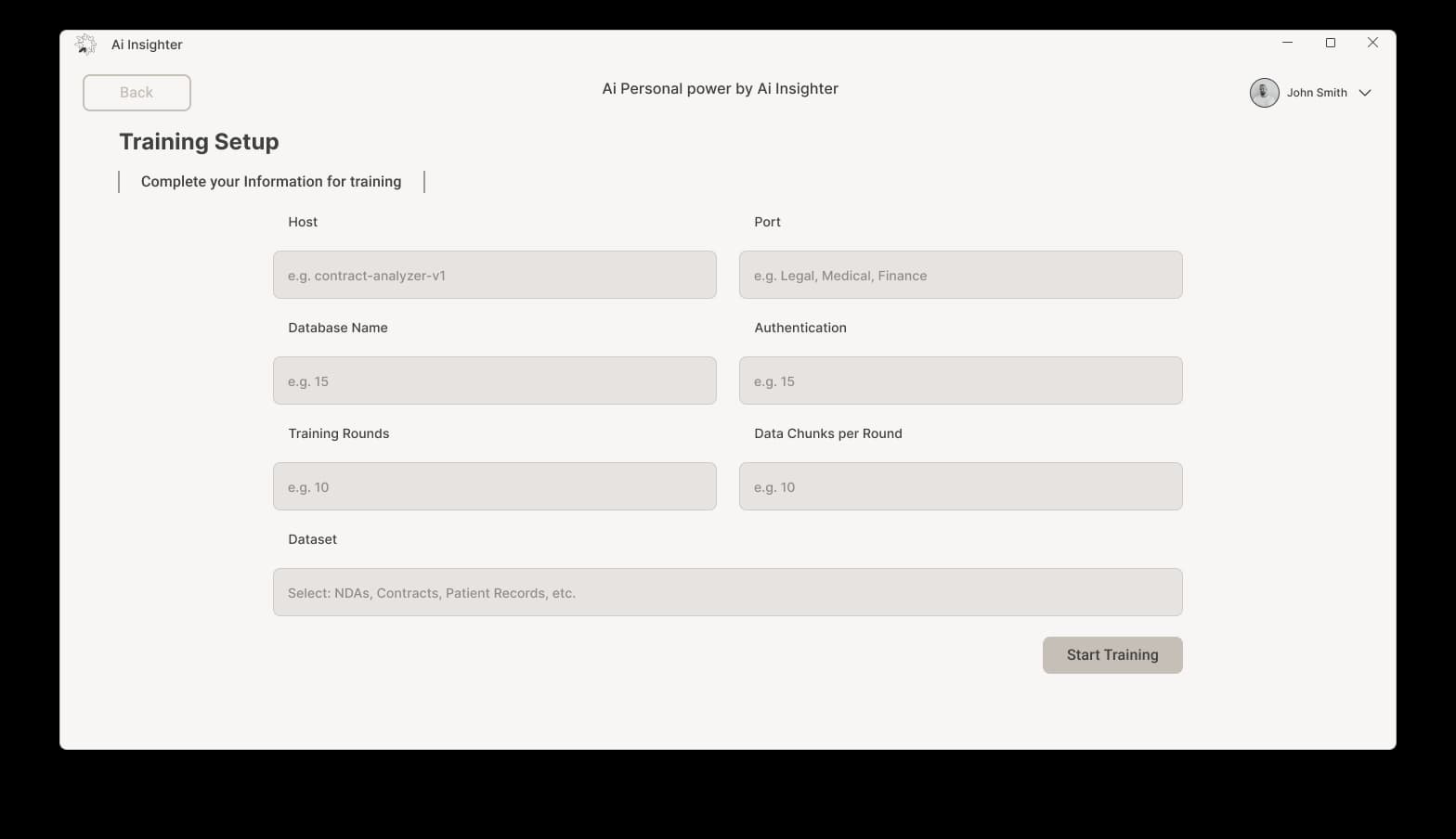Close the Ai Insighter window
This screenshot has width=1456, height=839.
pos(1372,43)
